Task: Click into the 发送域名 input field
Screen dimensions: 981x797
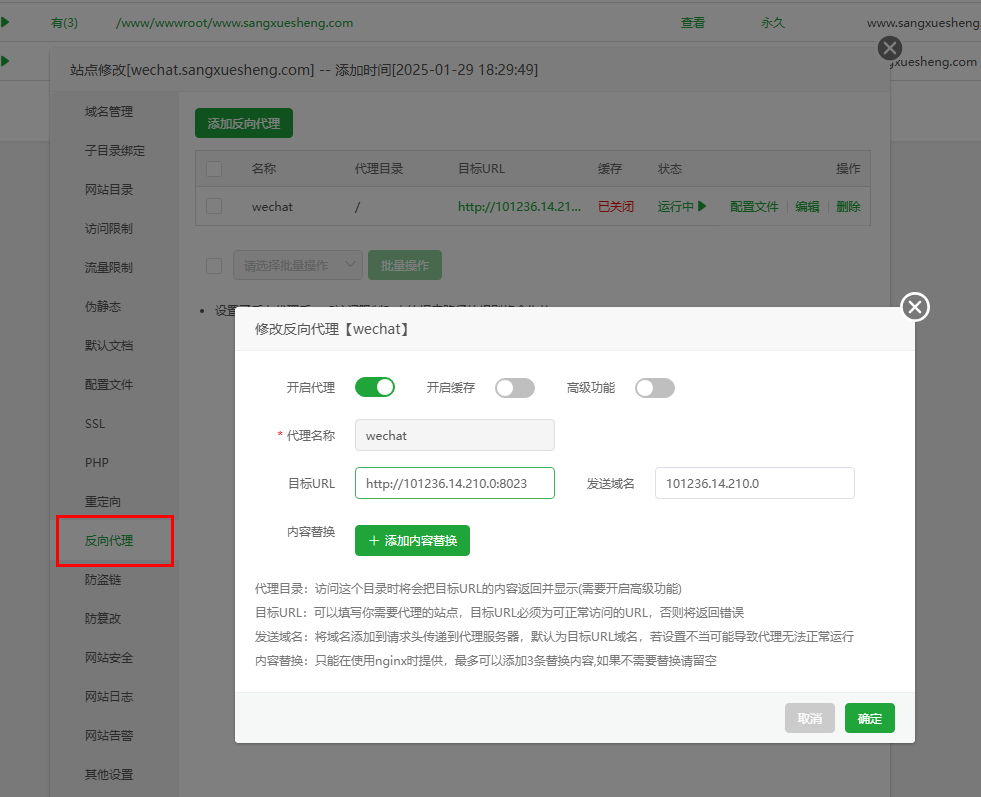Action: click(755, 483)
